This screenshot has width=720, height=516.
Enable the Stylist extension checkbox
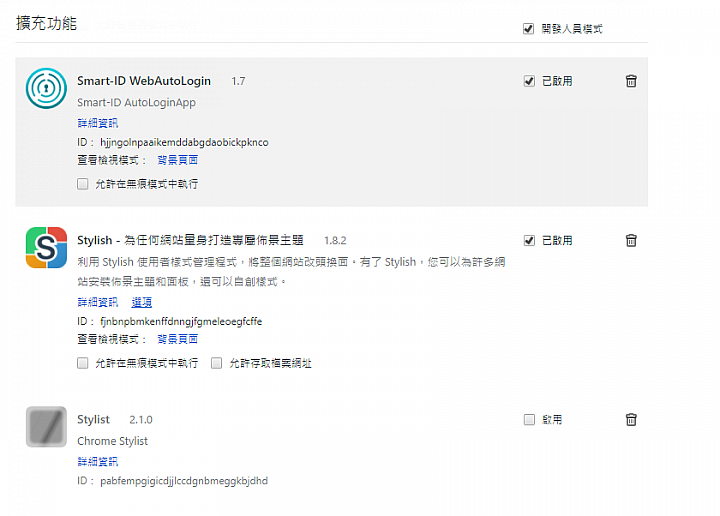[x=529, y=420]
